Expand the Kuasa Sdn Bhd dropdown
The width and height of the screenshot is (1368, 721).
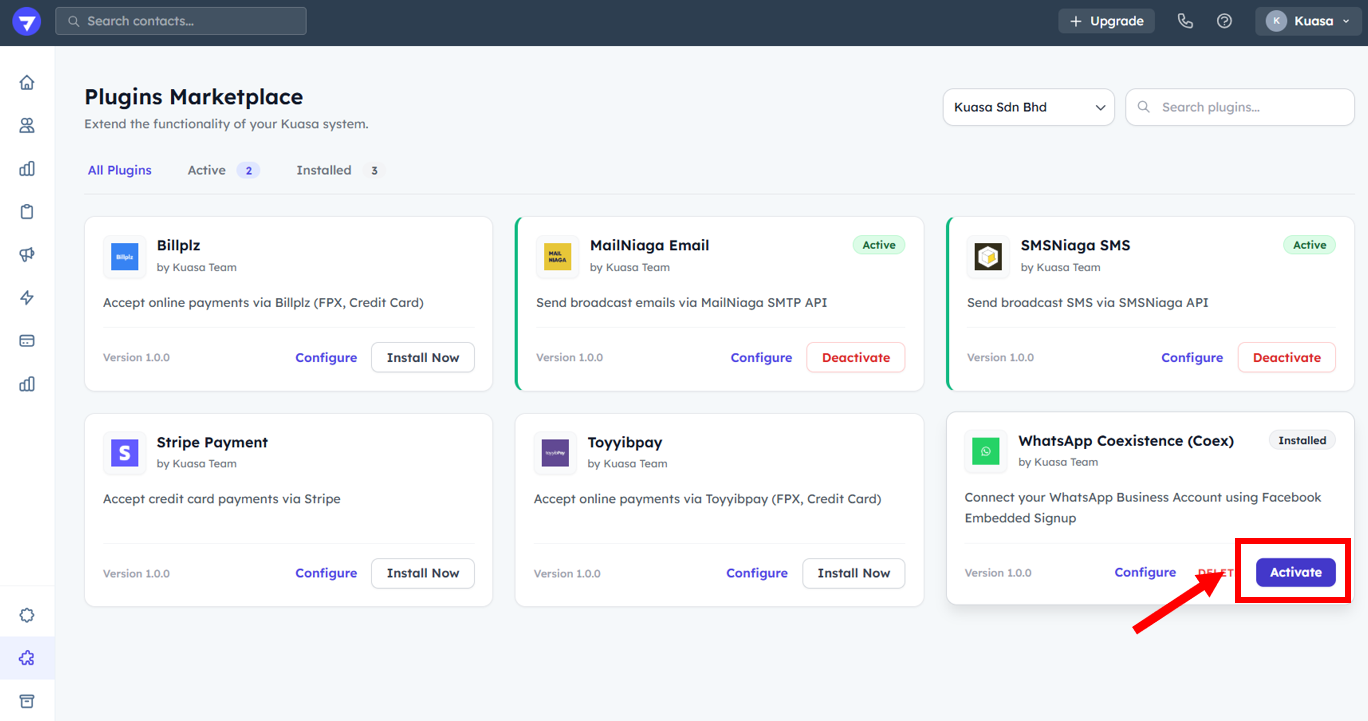(1028, 107)
